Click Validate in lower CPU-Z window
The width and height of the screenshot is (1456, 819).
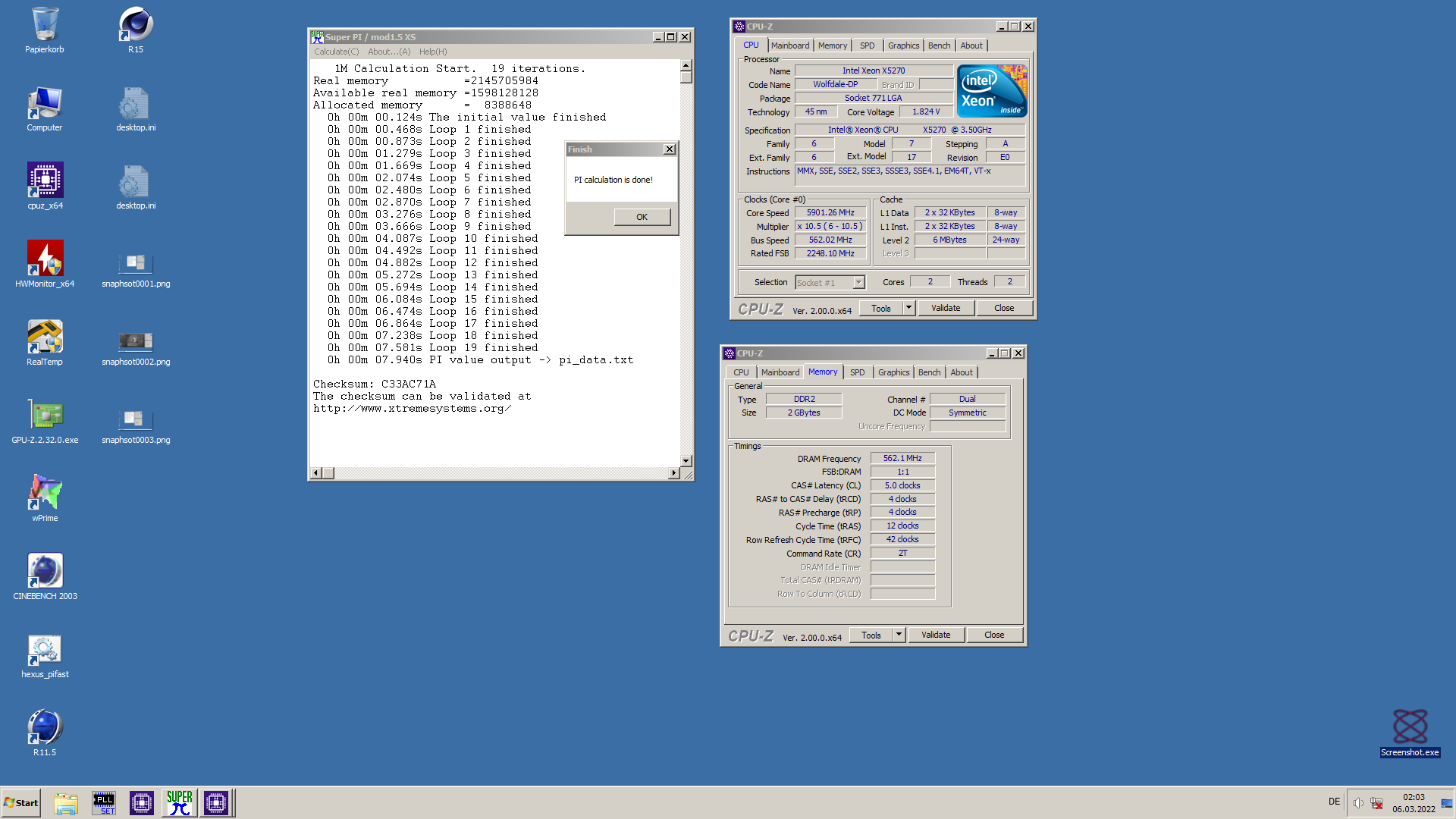pos(936,635)
